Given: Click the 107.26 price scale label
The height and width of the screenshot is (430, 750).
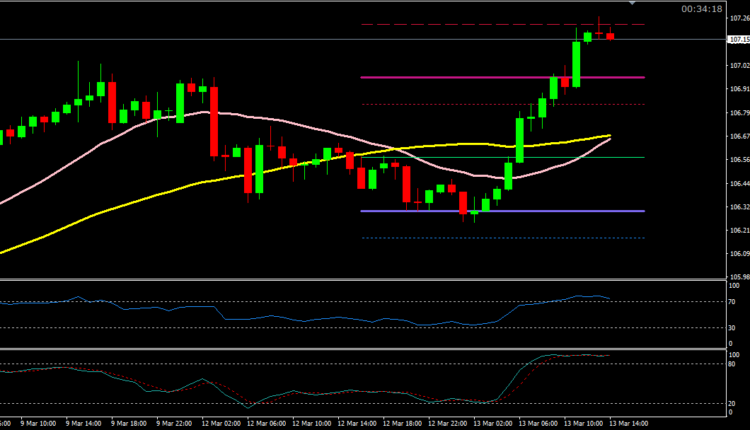Looking at the screenshot, I should [x=737, y=18].
